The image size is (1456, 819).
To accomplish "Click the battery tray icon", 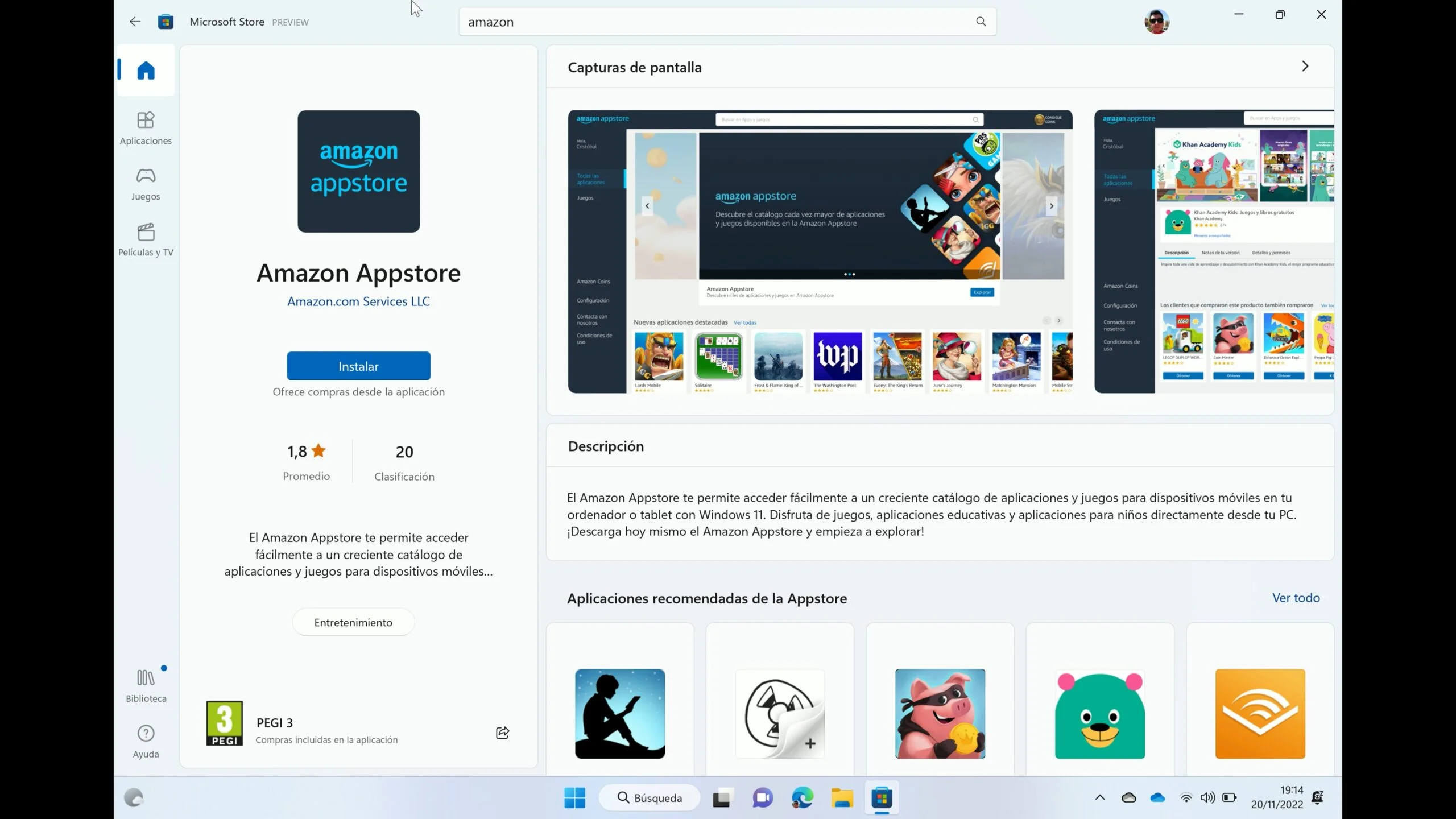I will (1230, 797).
